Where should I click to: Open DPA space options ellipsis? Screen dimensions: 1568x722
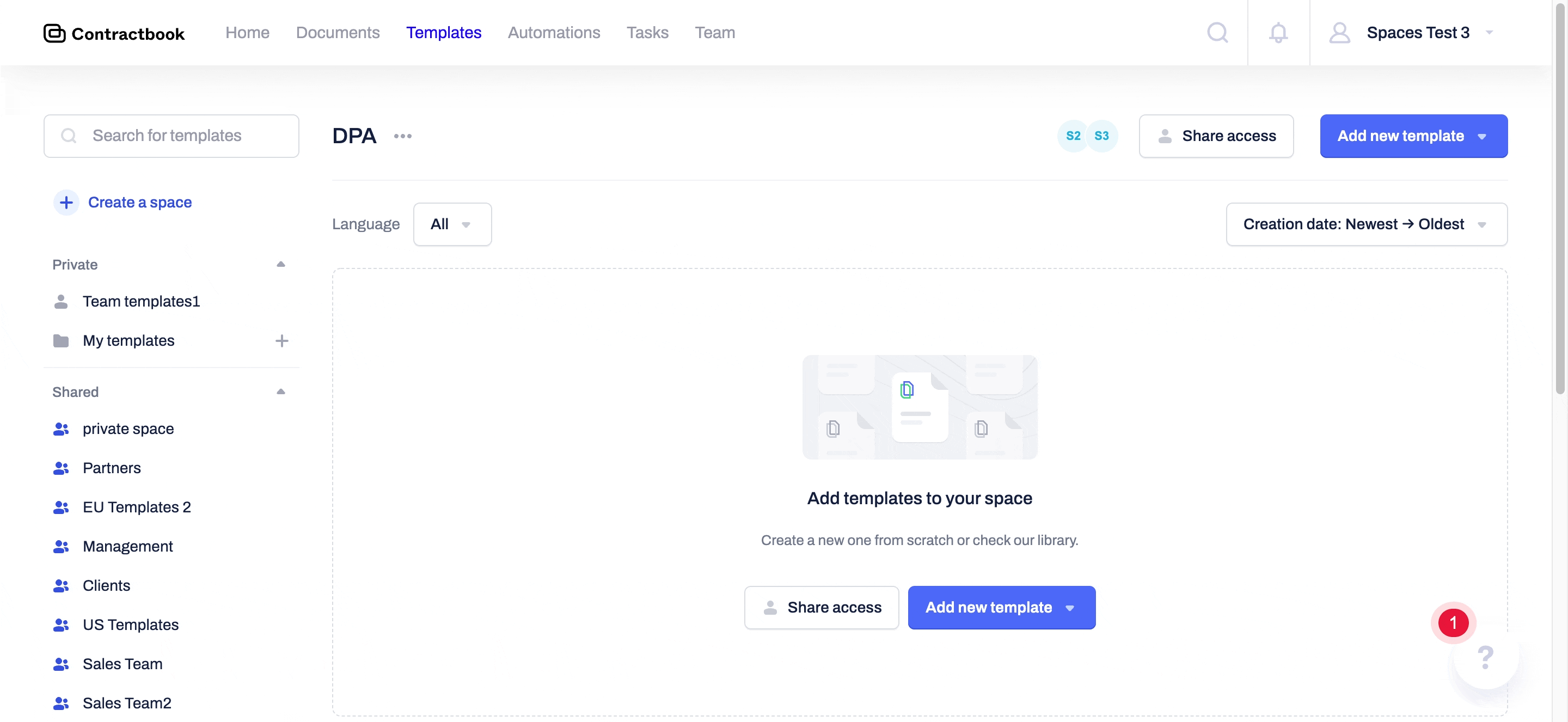click(x=402, y=136)
